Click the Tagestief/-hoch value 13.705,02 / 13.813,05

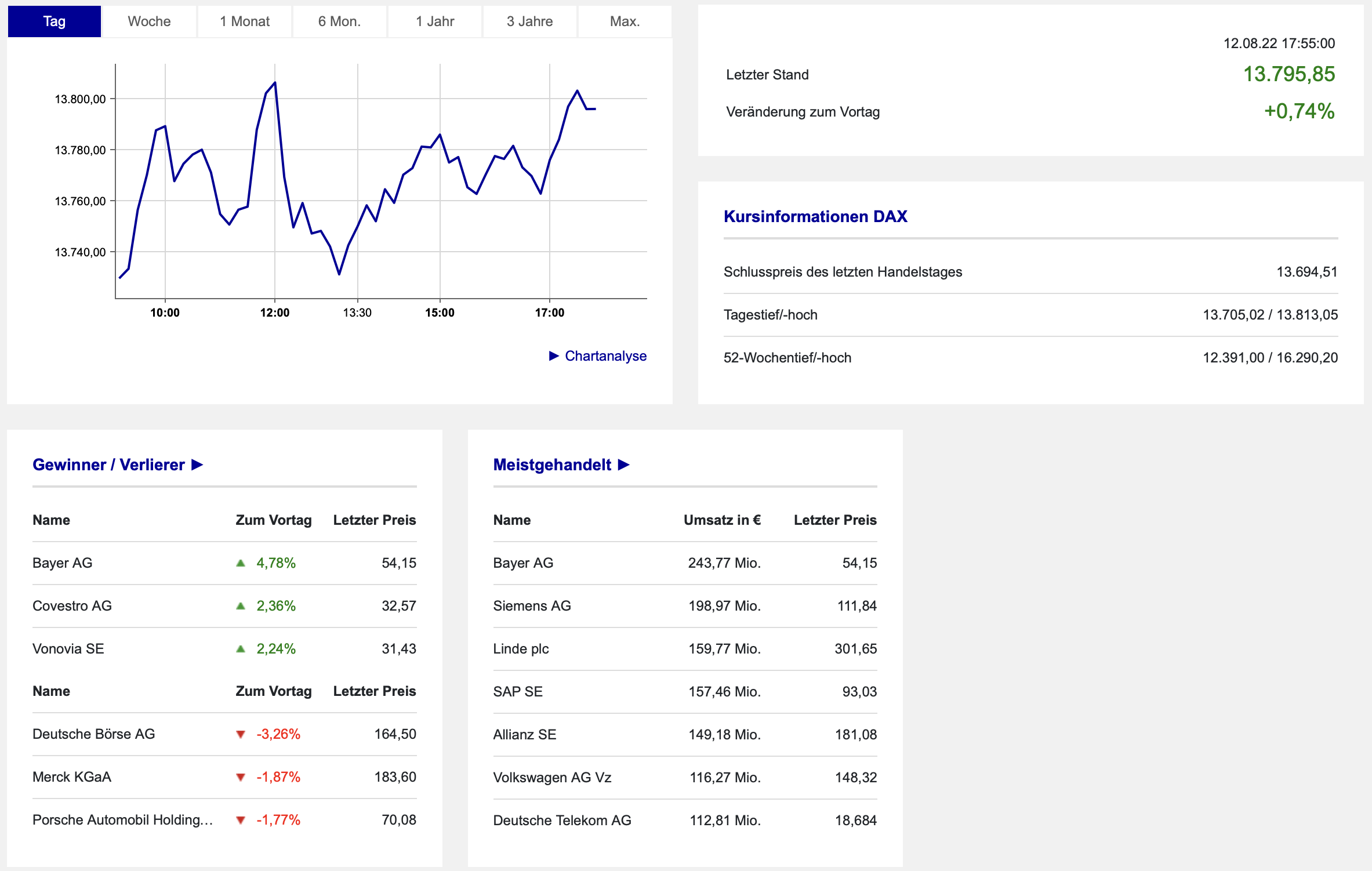tap(1270, 315)
